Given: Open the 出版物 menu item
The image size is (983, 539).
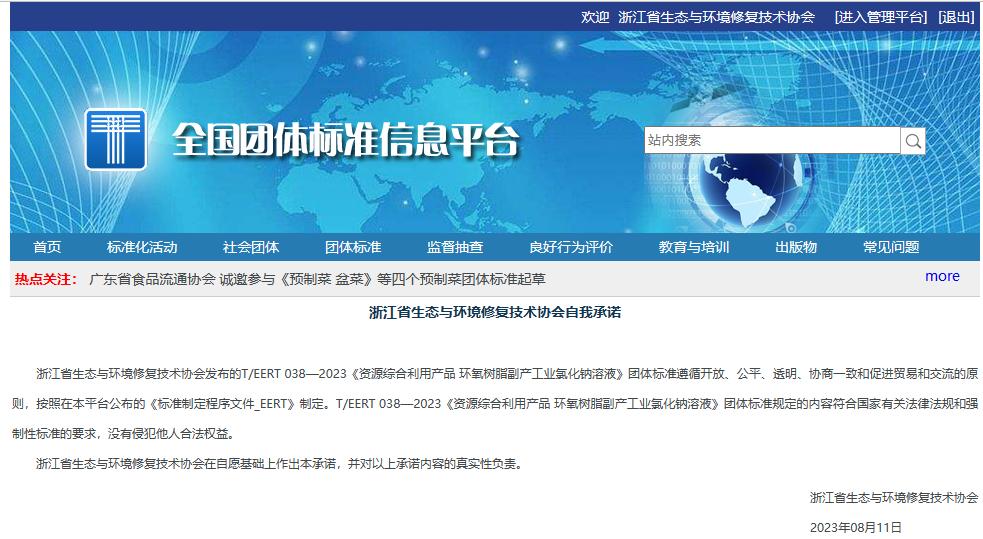Looking at the screenshot, I should click(796, 248).
